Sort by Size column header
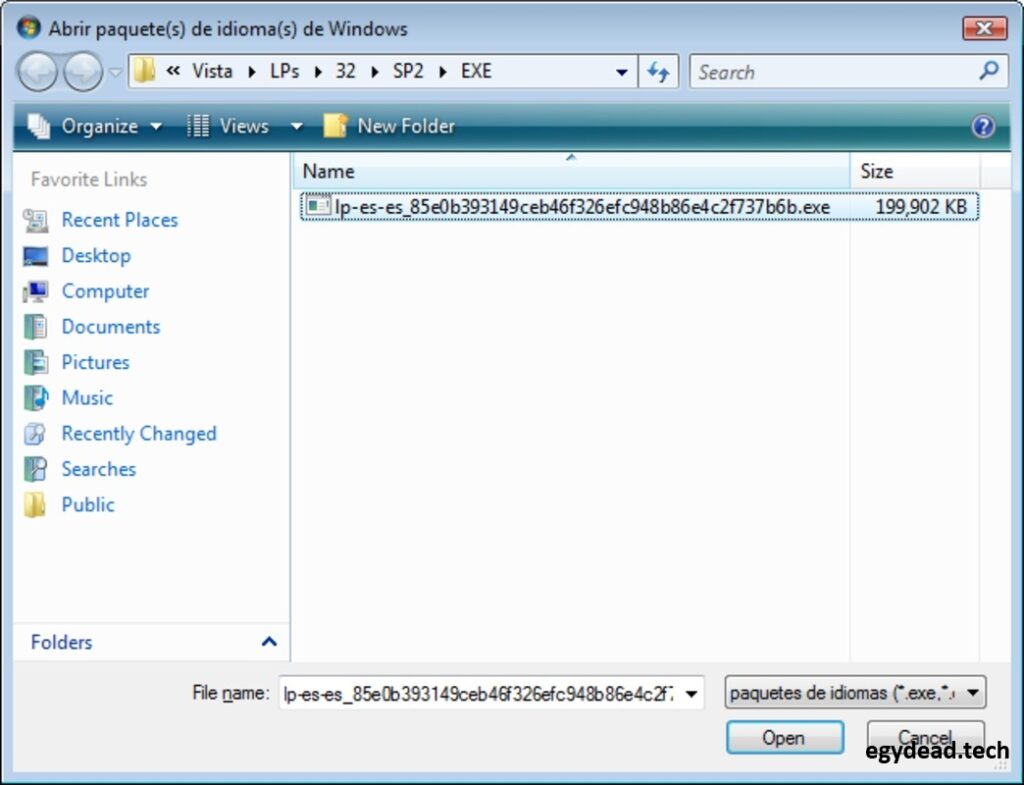Screen dimensions: 1024x785 [x=915, y=171]
